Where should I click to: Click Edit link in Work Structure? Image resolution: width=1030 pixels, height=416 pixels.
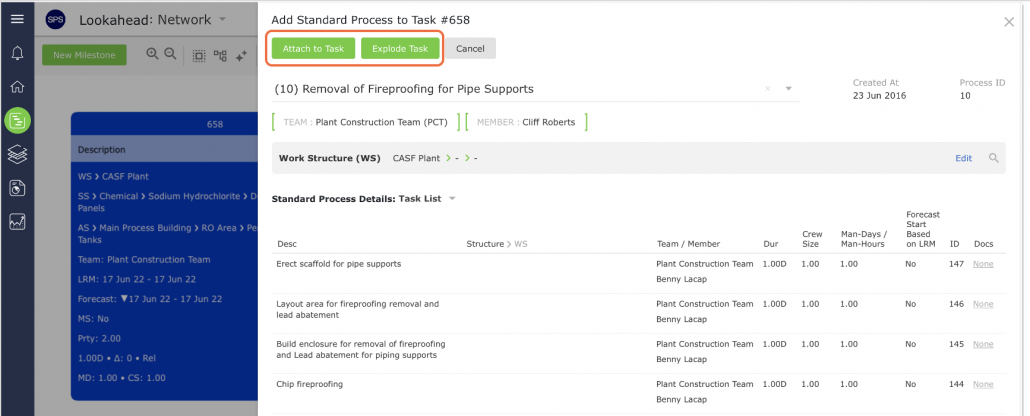tap(963, 158)
